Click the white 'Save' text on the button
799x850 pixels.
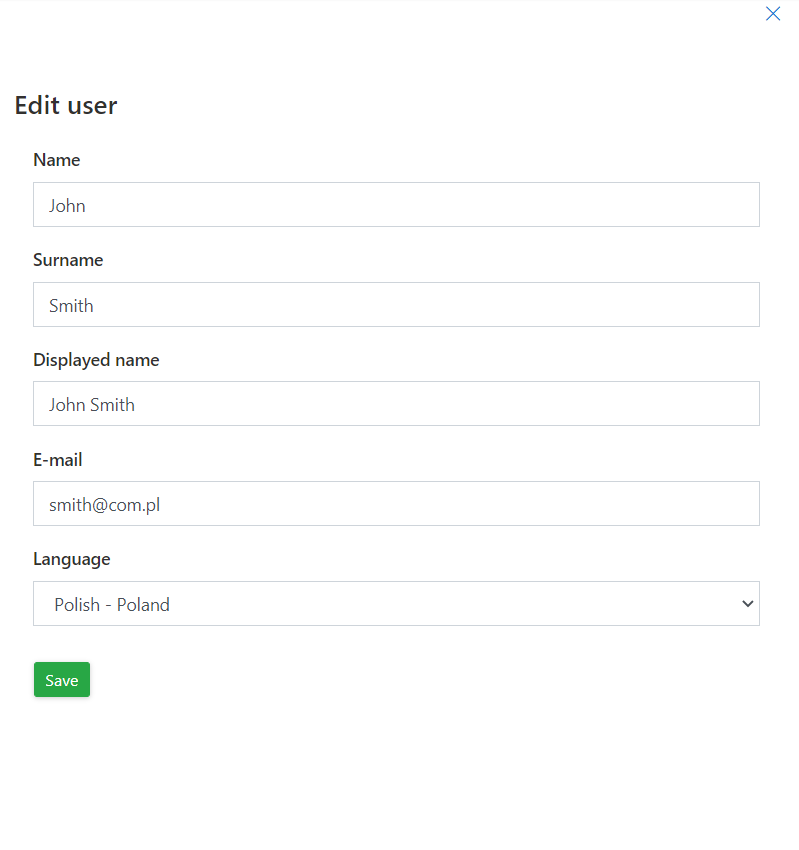[x=62, y=680]
